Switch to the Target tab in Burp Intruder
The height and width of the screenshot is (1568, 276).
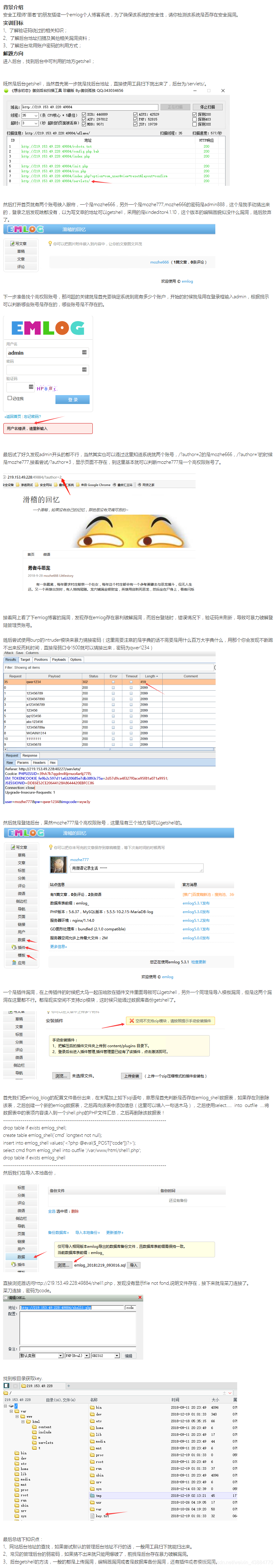coord(25,659)
